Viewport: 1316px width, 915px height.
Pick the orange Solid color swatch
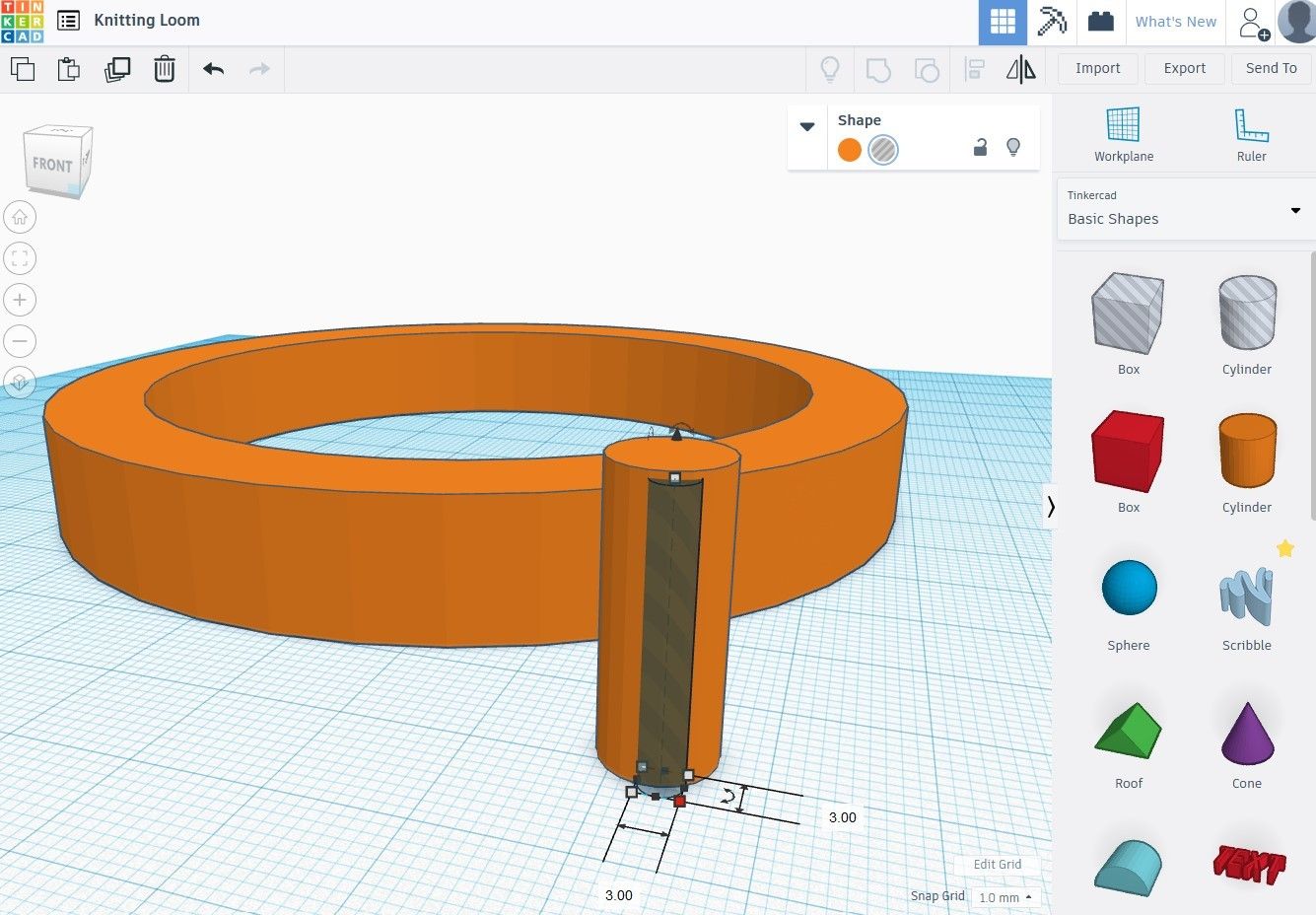[x=850, y=150]
